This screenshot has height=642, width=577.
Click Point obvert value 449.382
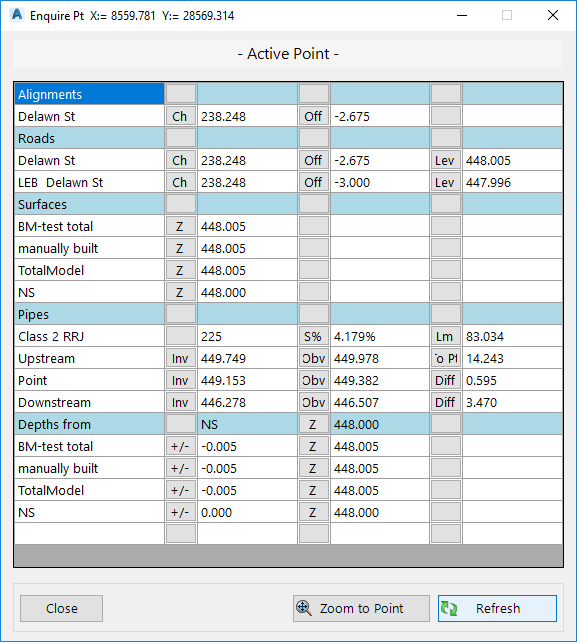click(x=356, y=380)
